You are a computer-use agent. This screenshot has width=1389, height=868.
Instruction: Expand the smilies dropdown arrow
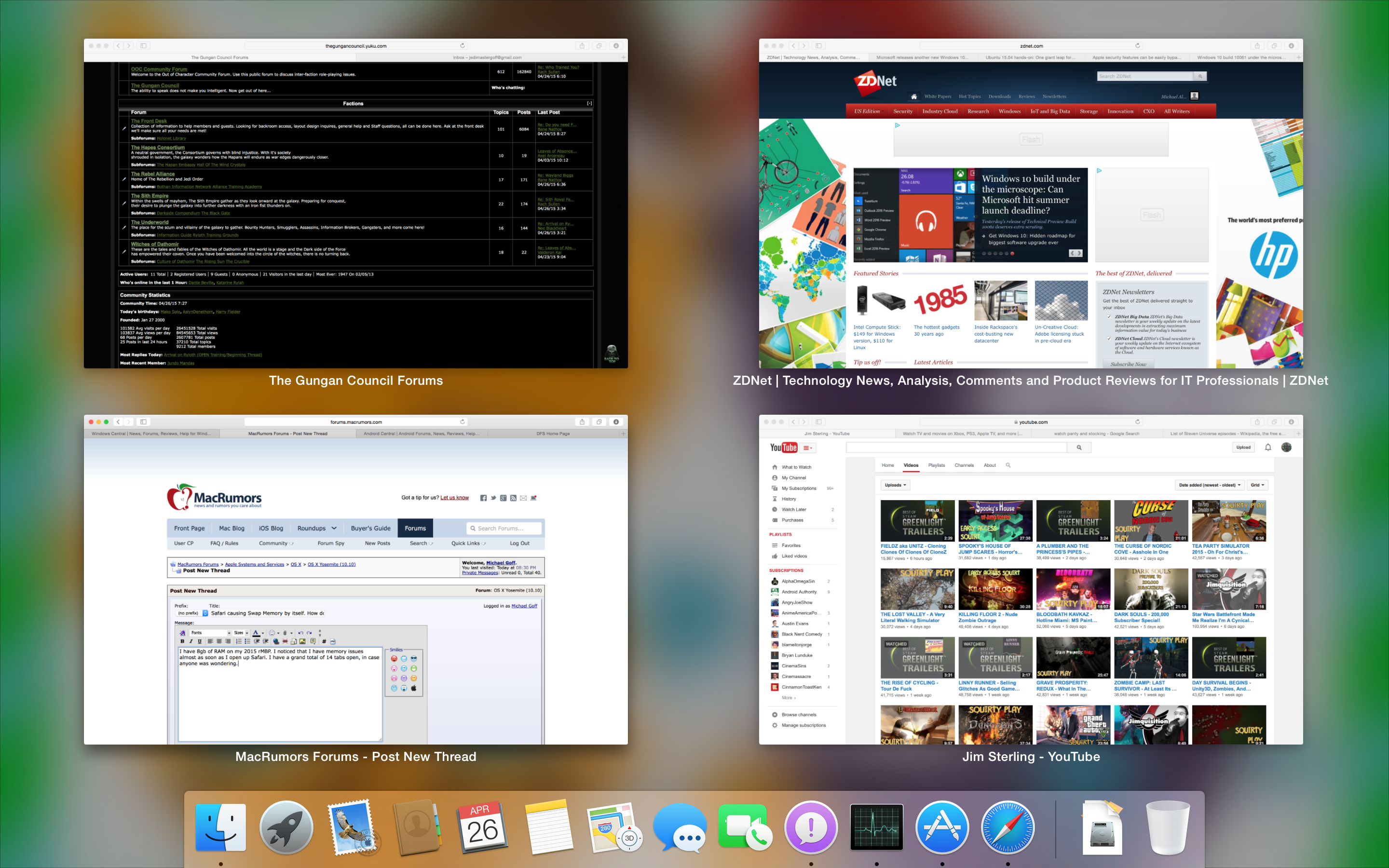pyautogui.click(x=278, y=633)
